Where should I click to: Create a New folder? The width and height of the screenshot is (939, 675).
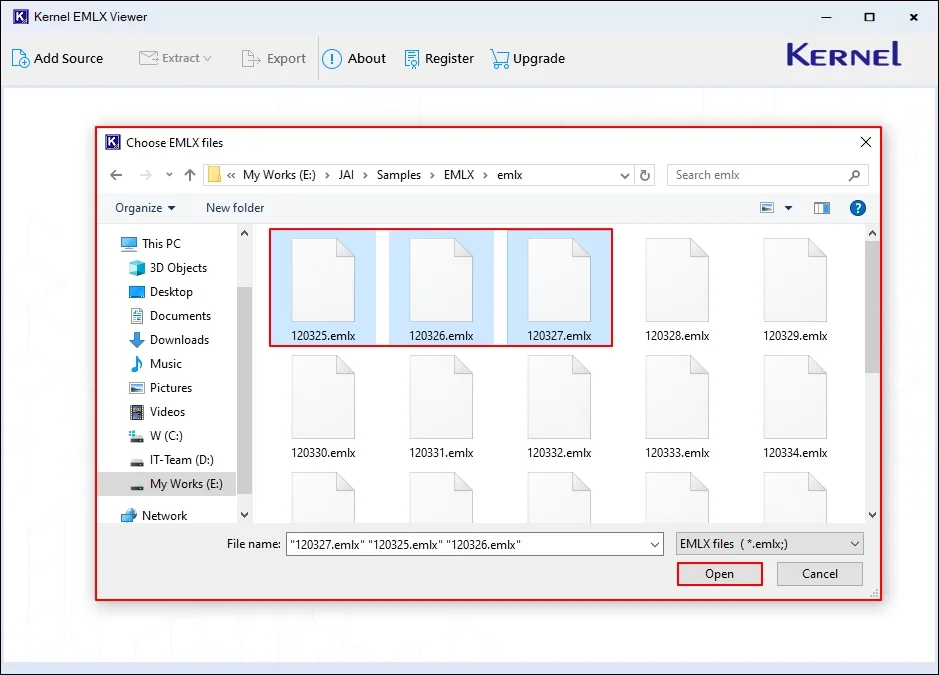tap(234, 207)
